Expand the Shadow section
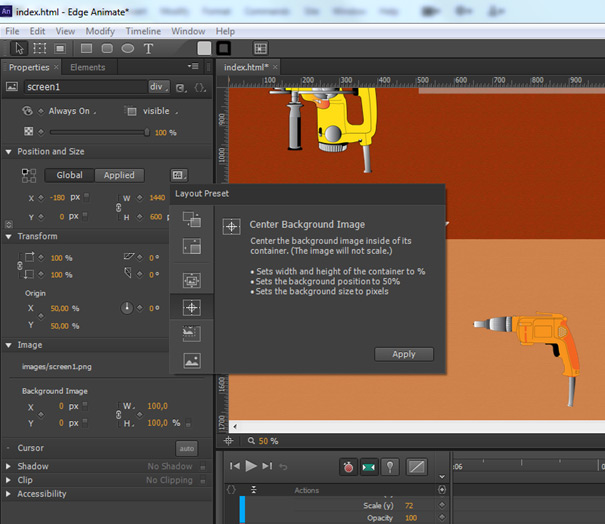The height and width of the screenshot is (524, 605). 9,466
